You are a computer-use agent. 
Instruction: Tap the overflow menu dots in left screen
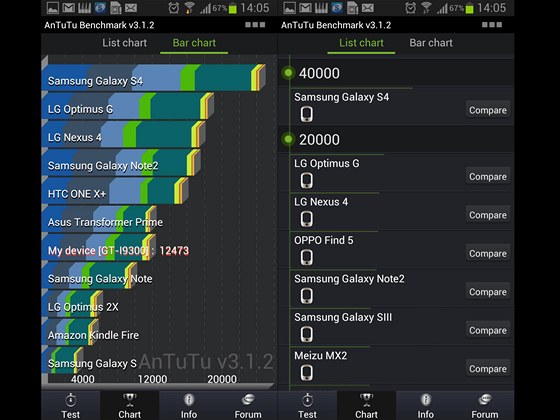coord(255,25)
